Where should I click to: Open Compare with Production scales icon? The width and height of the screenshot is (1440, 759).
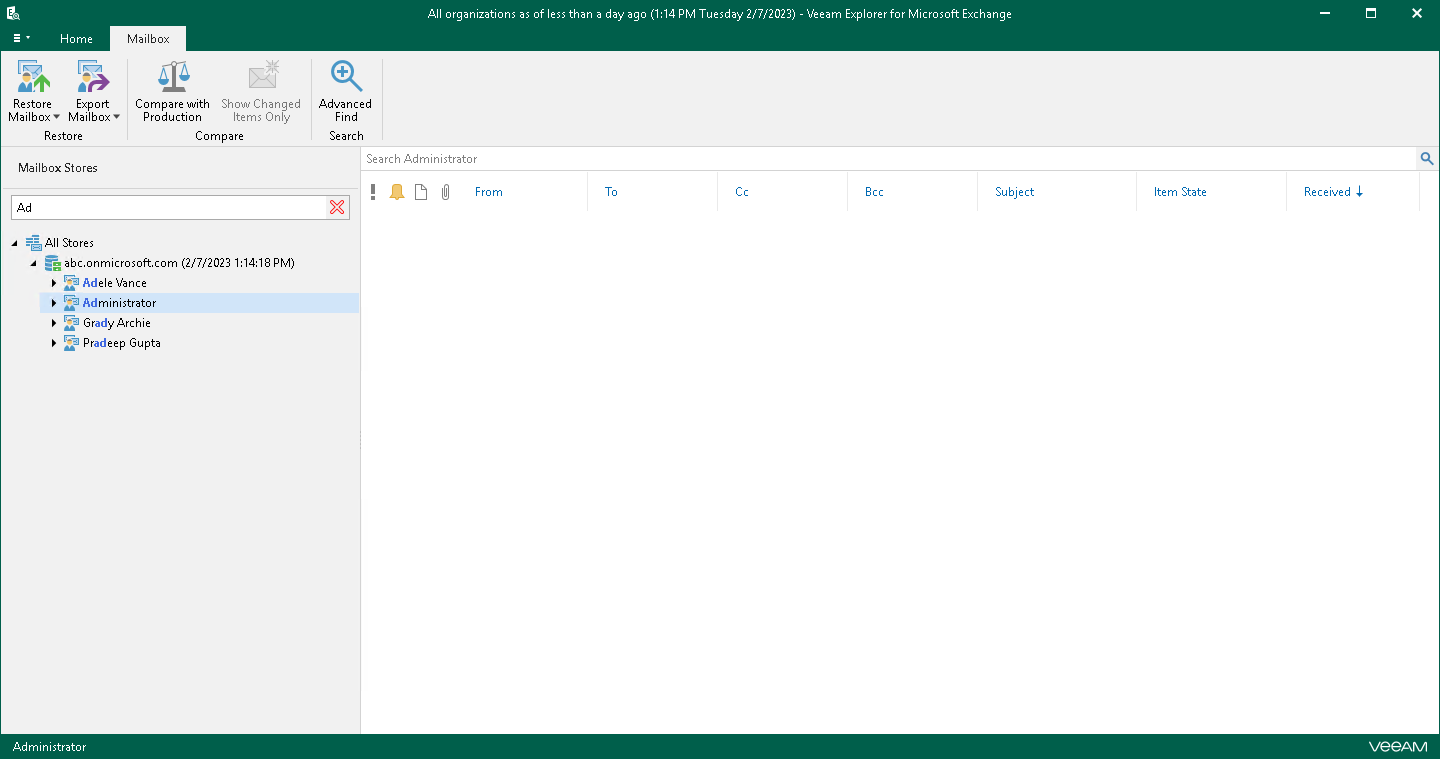pos(173,76)
